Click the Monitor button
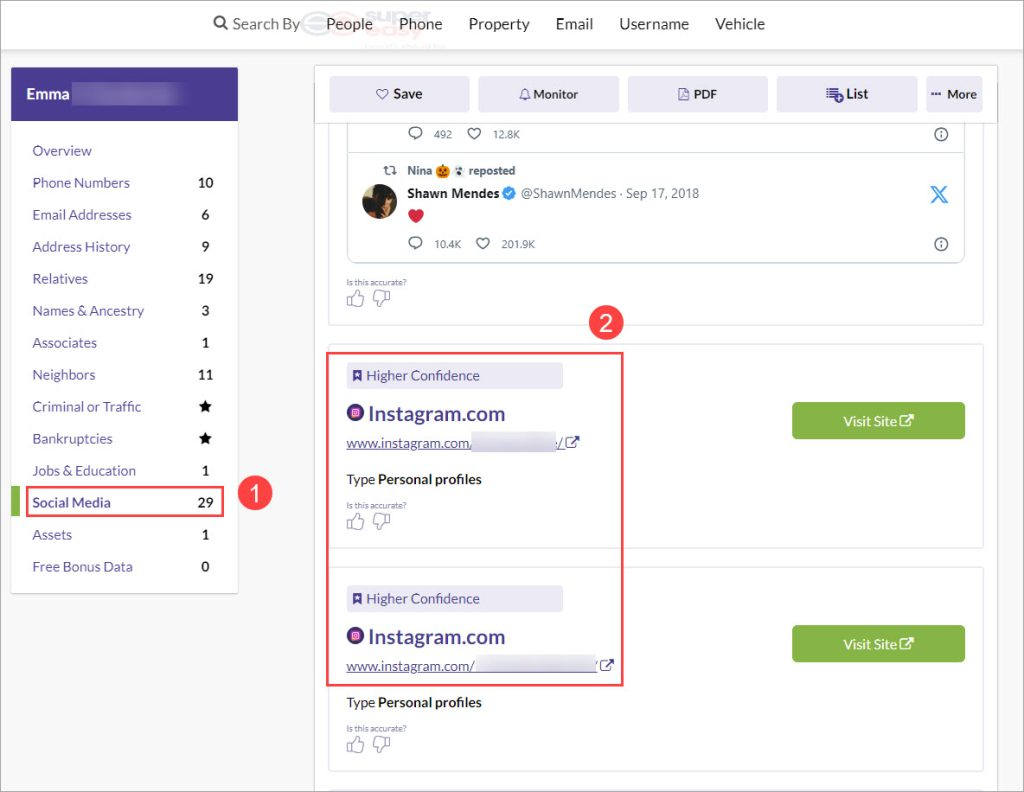Image resolution: width=1024 pixels, height=792 pixels. click(x=549, y=94)
